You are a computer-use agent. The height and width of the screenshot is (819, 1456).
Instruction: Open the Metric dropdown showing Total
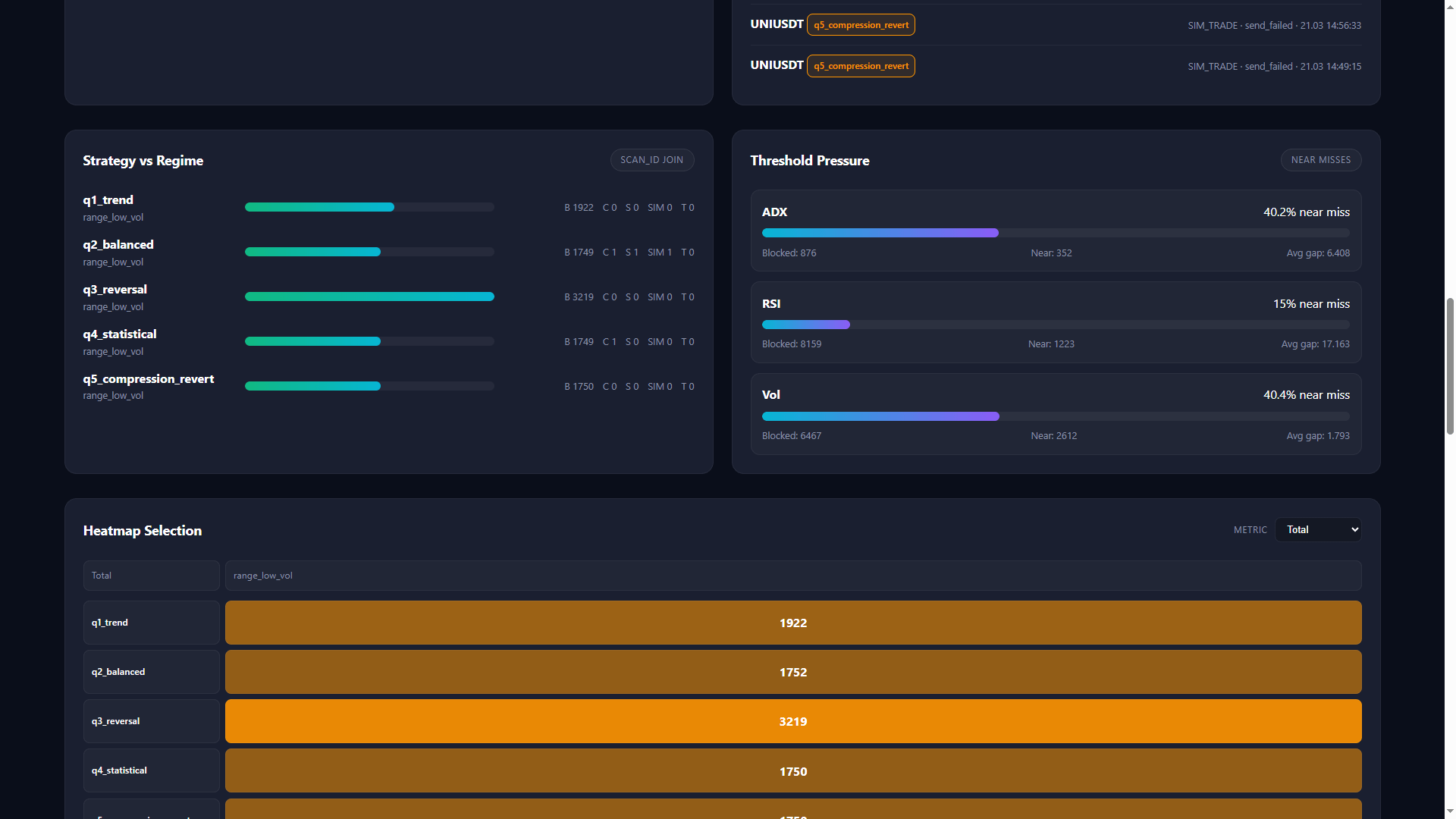(1317, 530)
